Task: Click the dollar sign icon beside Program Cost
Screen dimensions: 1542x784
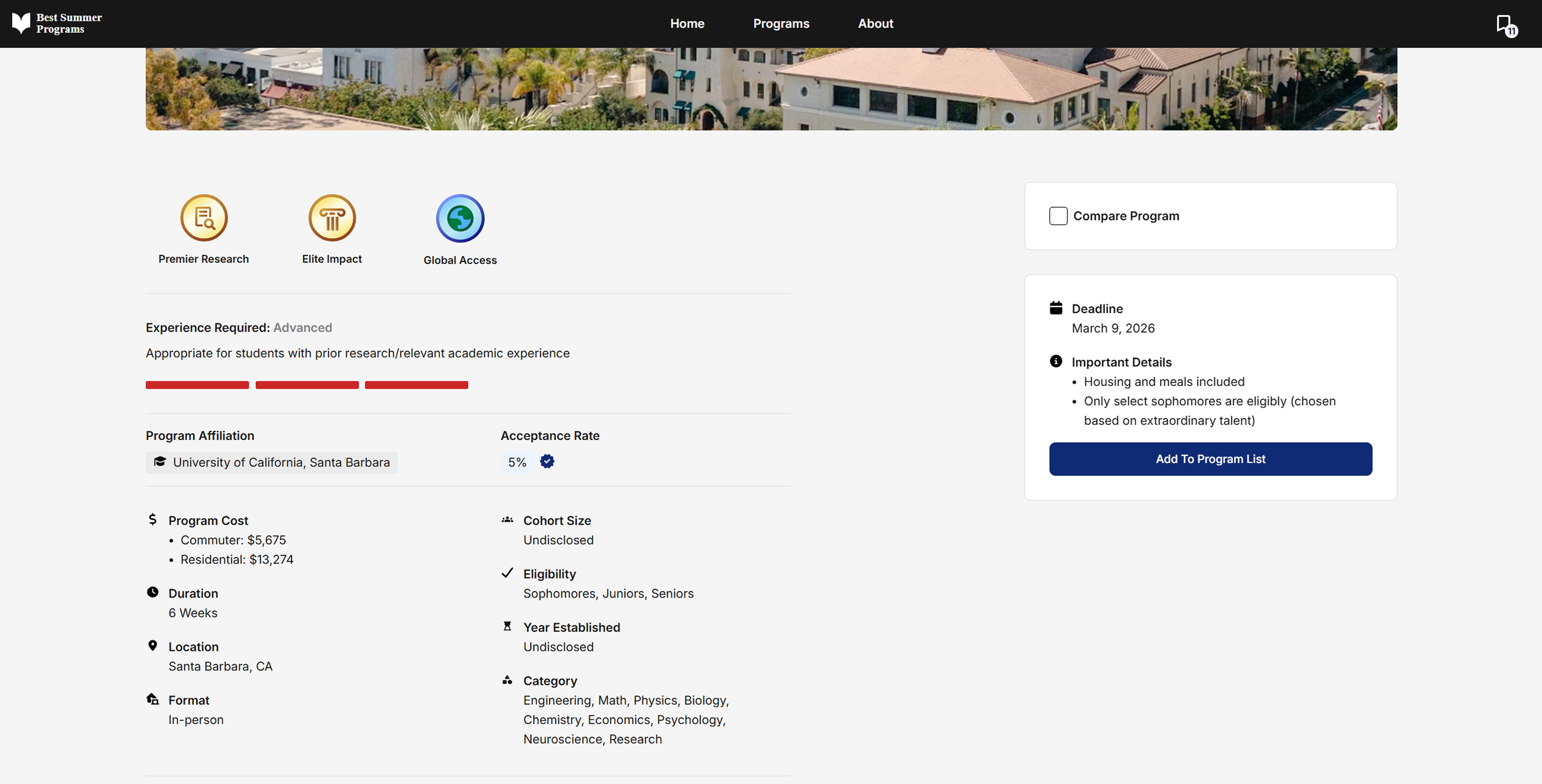Action: [x=153, y=519]
